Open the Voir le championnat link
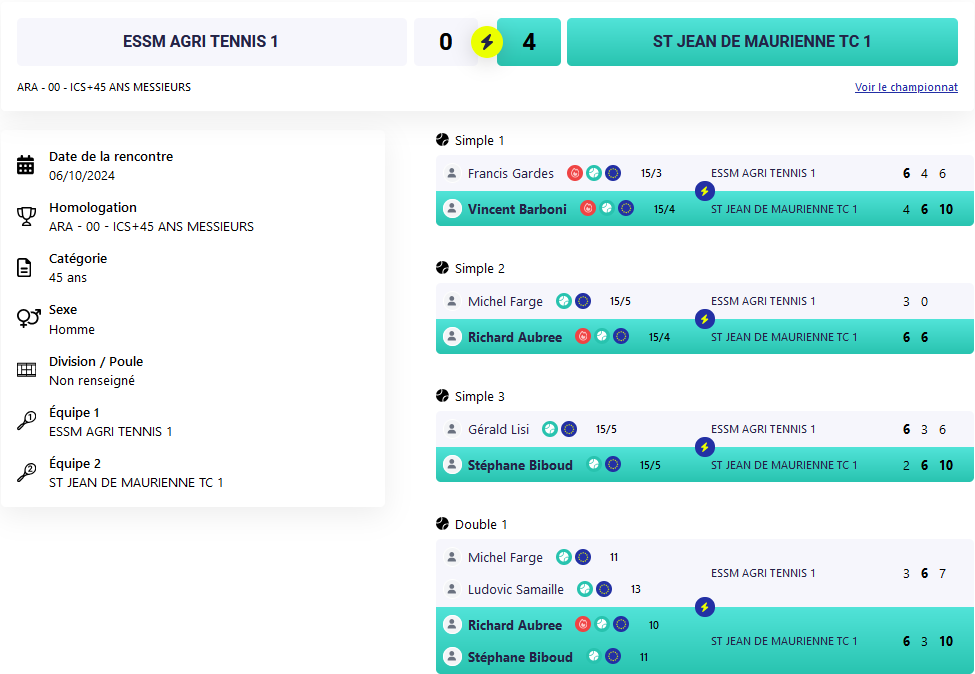This screenshot has height=674, width=975. point(906,87)
